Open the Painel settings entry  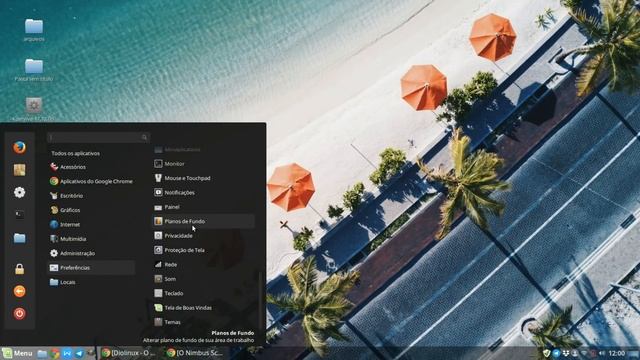[x=204, y=207]
